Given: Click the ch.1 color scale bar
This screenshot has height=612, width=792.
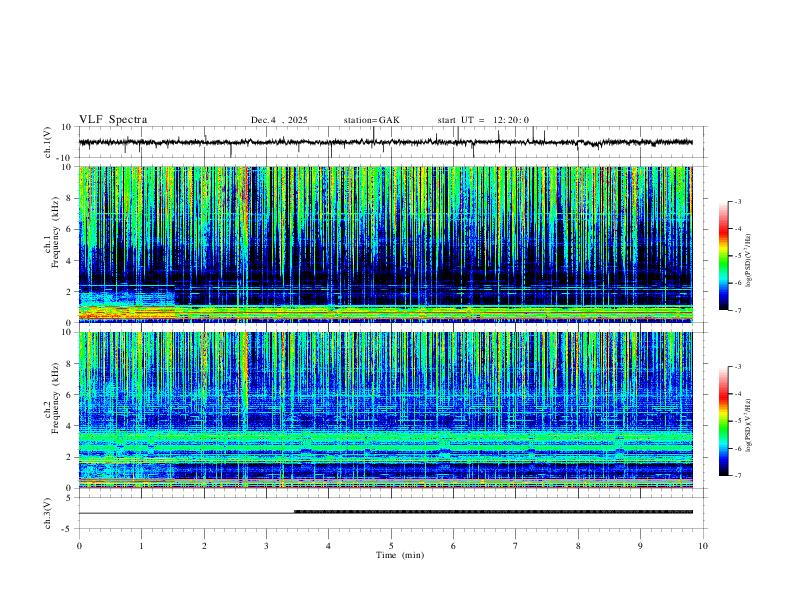Looking at the screenshot, I should coord(723,256).
